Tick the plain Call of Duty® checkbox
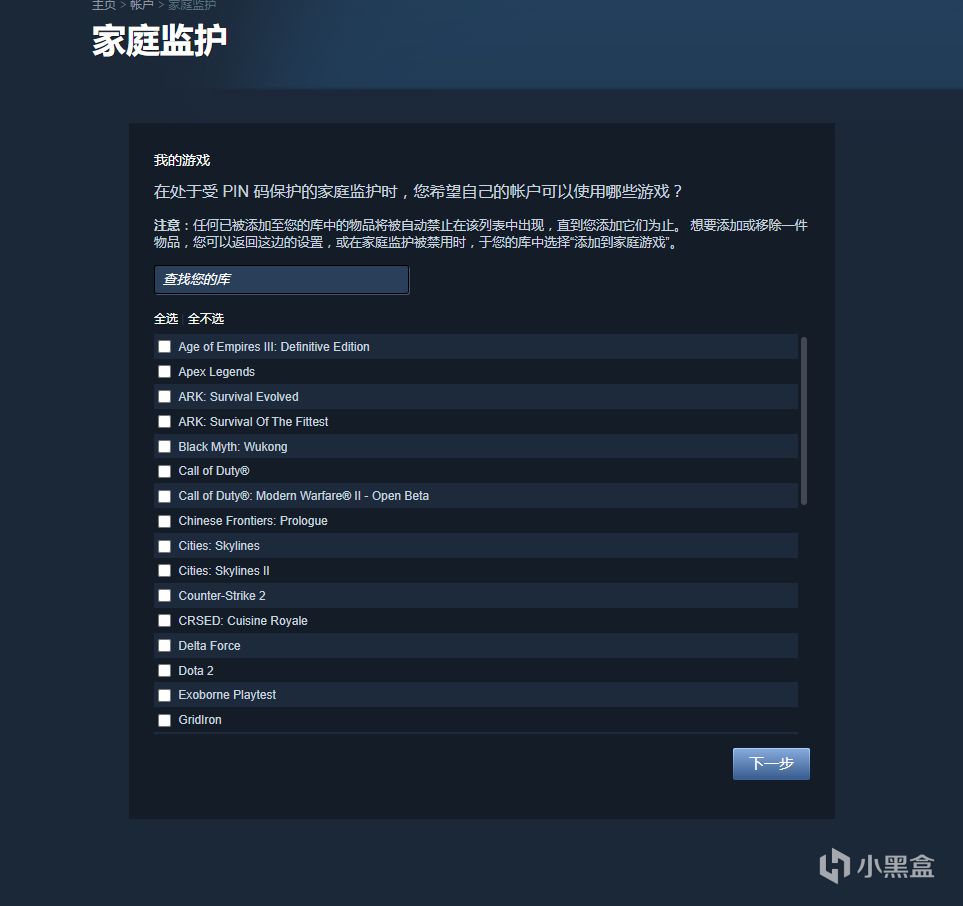Screen dimensions: 963x906 tap(164, 471)
